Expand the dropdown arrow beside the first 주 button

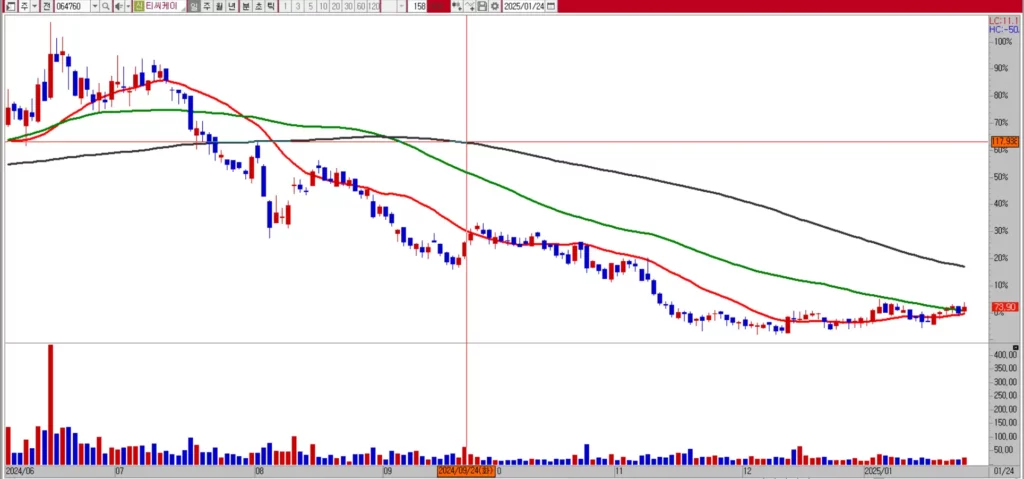(x=35, y=7)
